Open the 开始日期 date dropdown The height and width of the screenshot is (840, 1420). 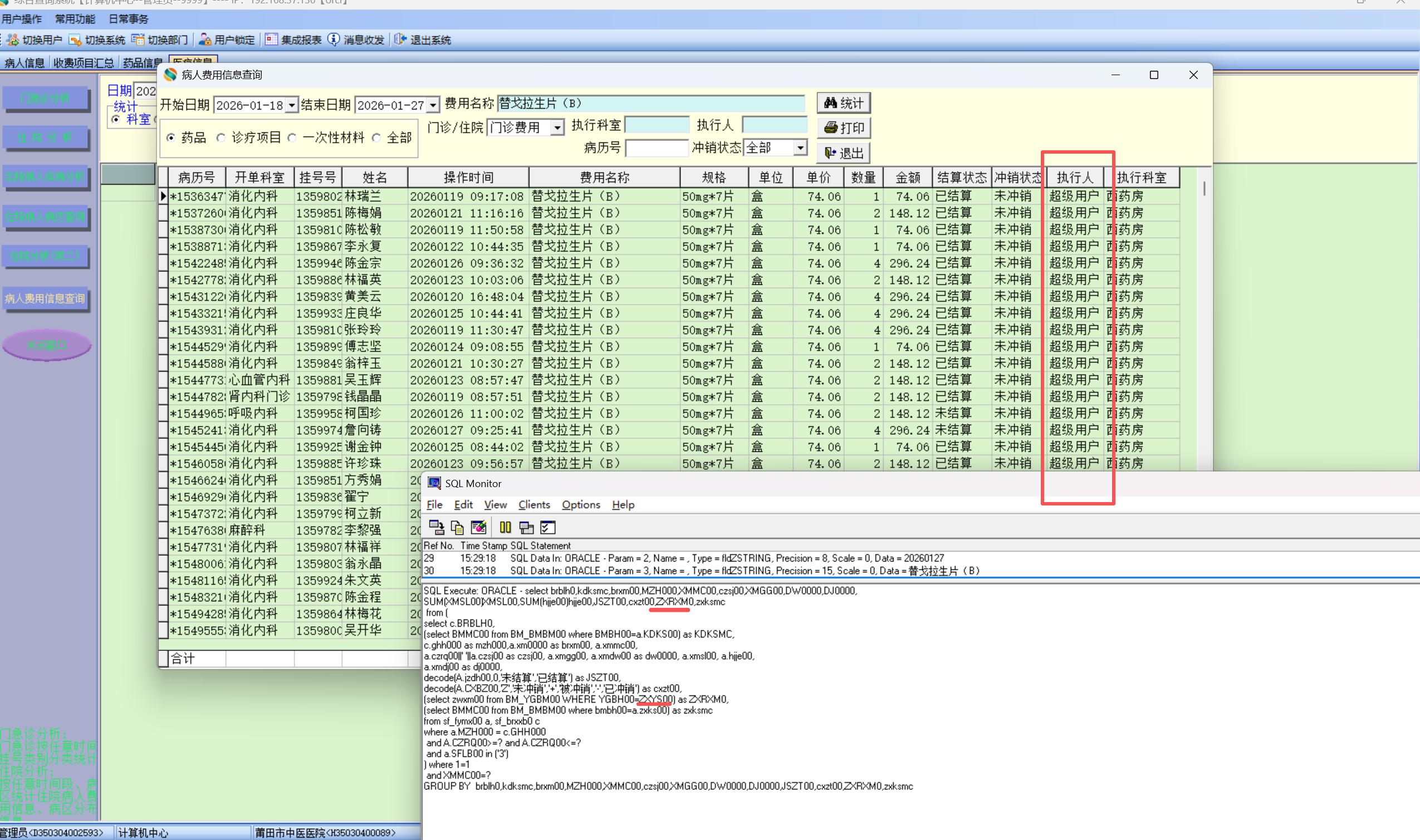(x=292, y=105)
